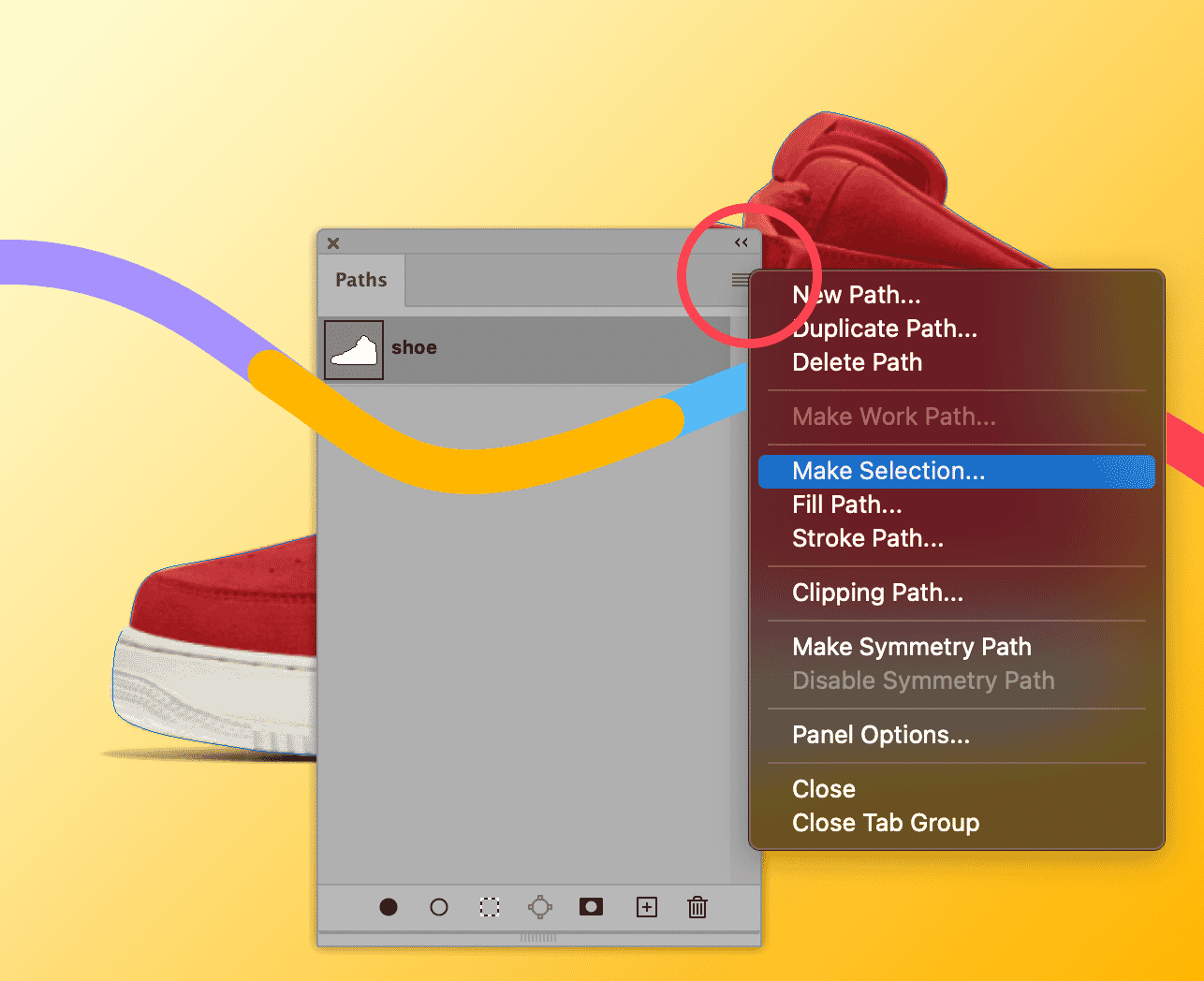Open Panel Options... from the menu

[x=880, y=735]
